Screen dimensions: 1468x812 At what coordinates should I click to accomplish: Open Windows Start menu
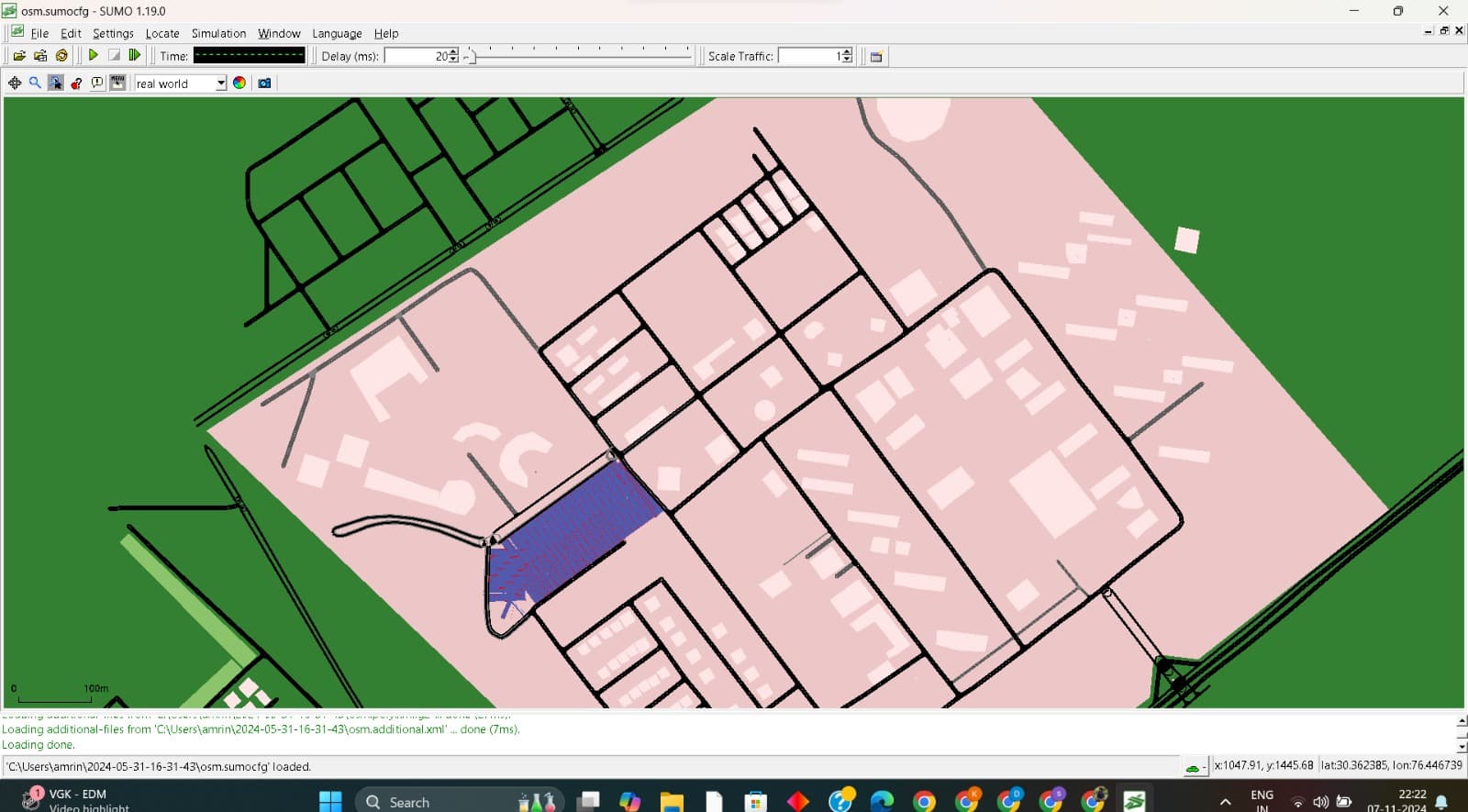(x=330, y=801)
